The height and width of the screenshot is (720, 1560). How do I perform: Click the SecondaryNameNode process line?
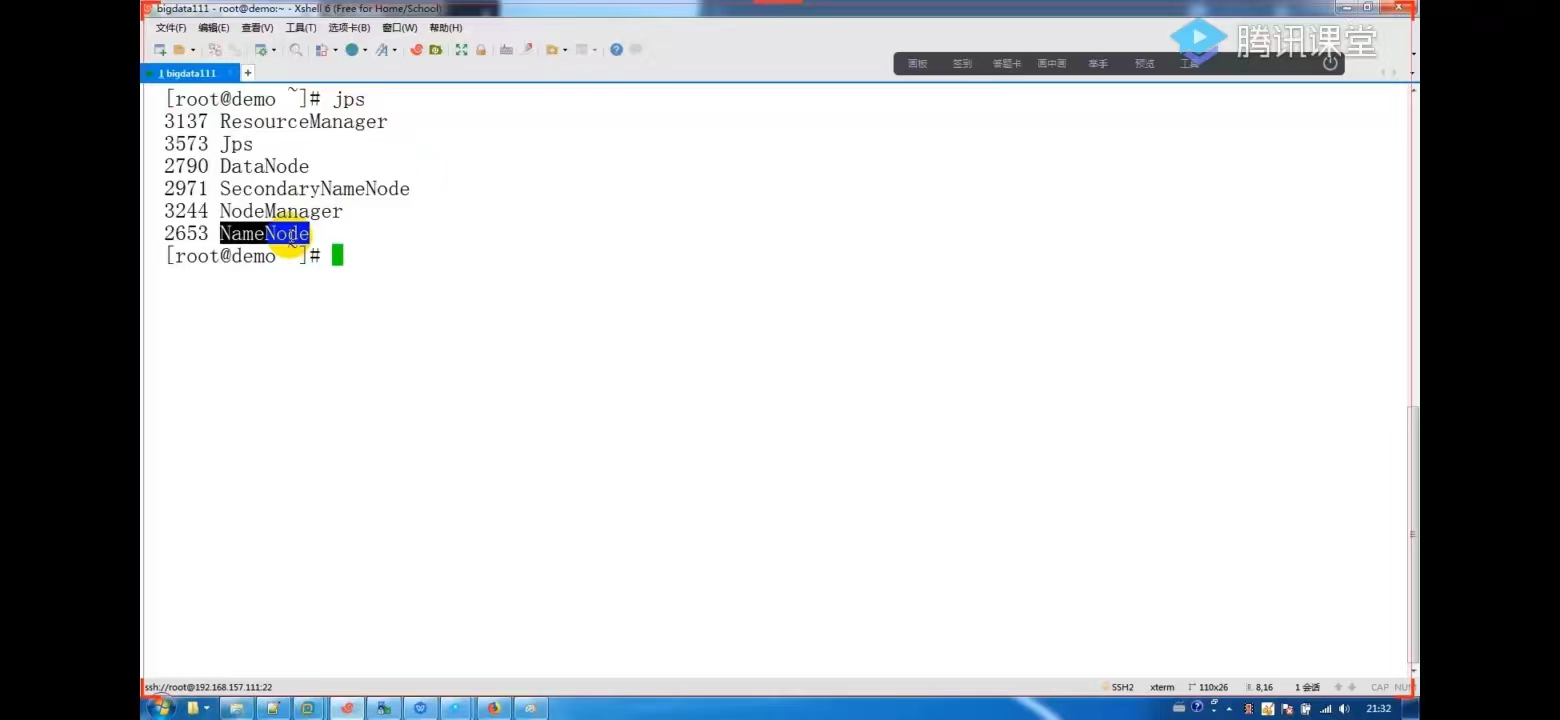[x=287, y=189]
